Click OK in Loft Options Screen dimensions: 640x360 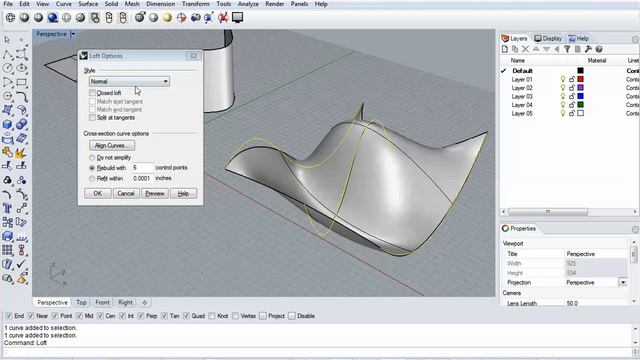click(x=98, y=193)
